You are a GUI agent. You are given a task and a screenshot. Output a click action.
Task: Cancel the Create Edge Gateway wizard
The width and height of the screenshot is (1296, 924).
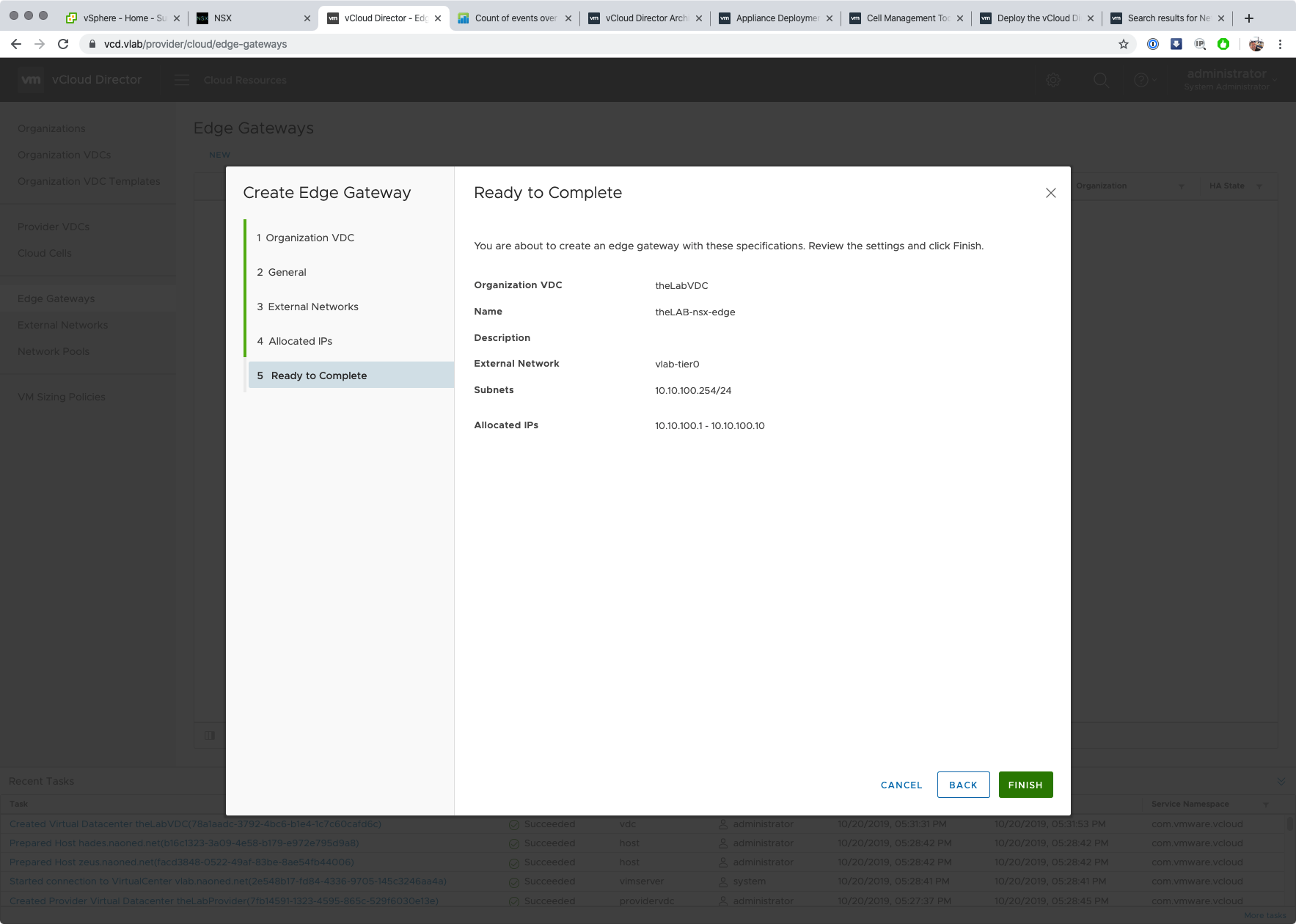tap(901, 785)
